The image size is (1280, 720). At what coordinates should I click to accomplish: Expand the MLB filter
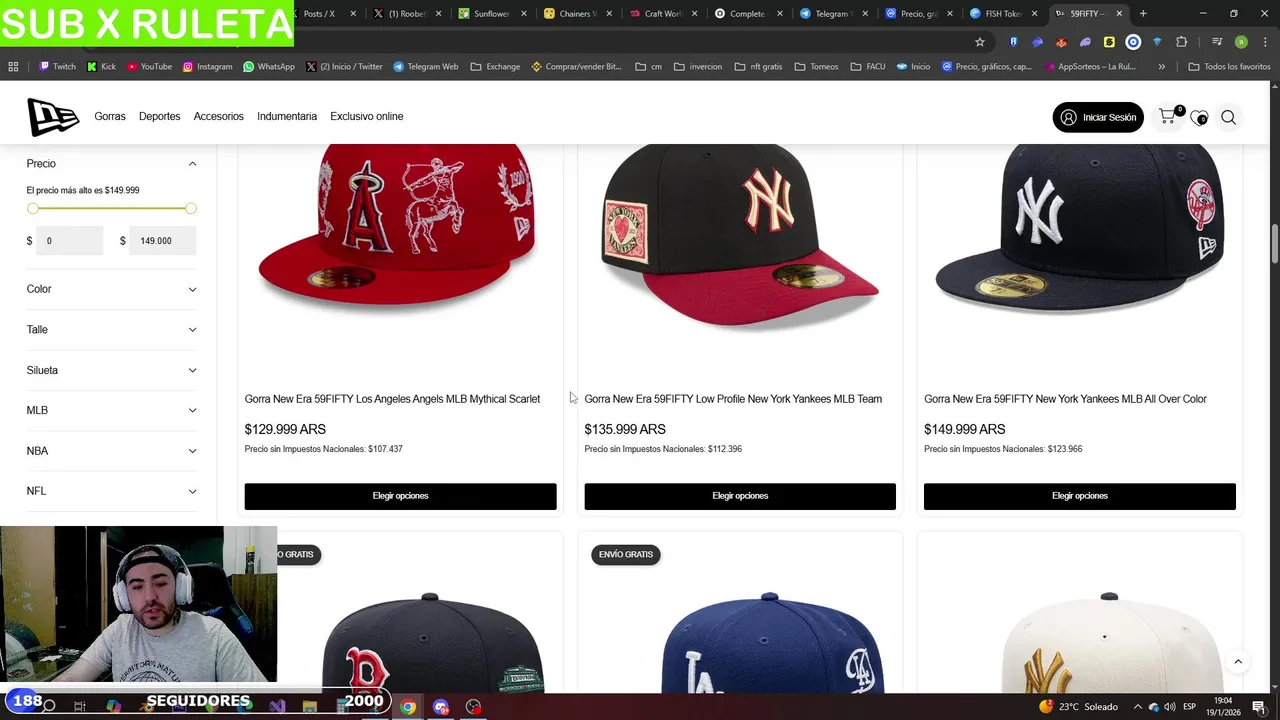point(112,410)
